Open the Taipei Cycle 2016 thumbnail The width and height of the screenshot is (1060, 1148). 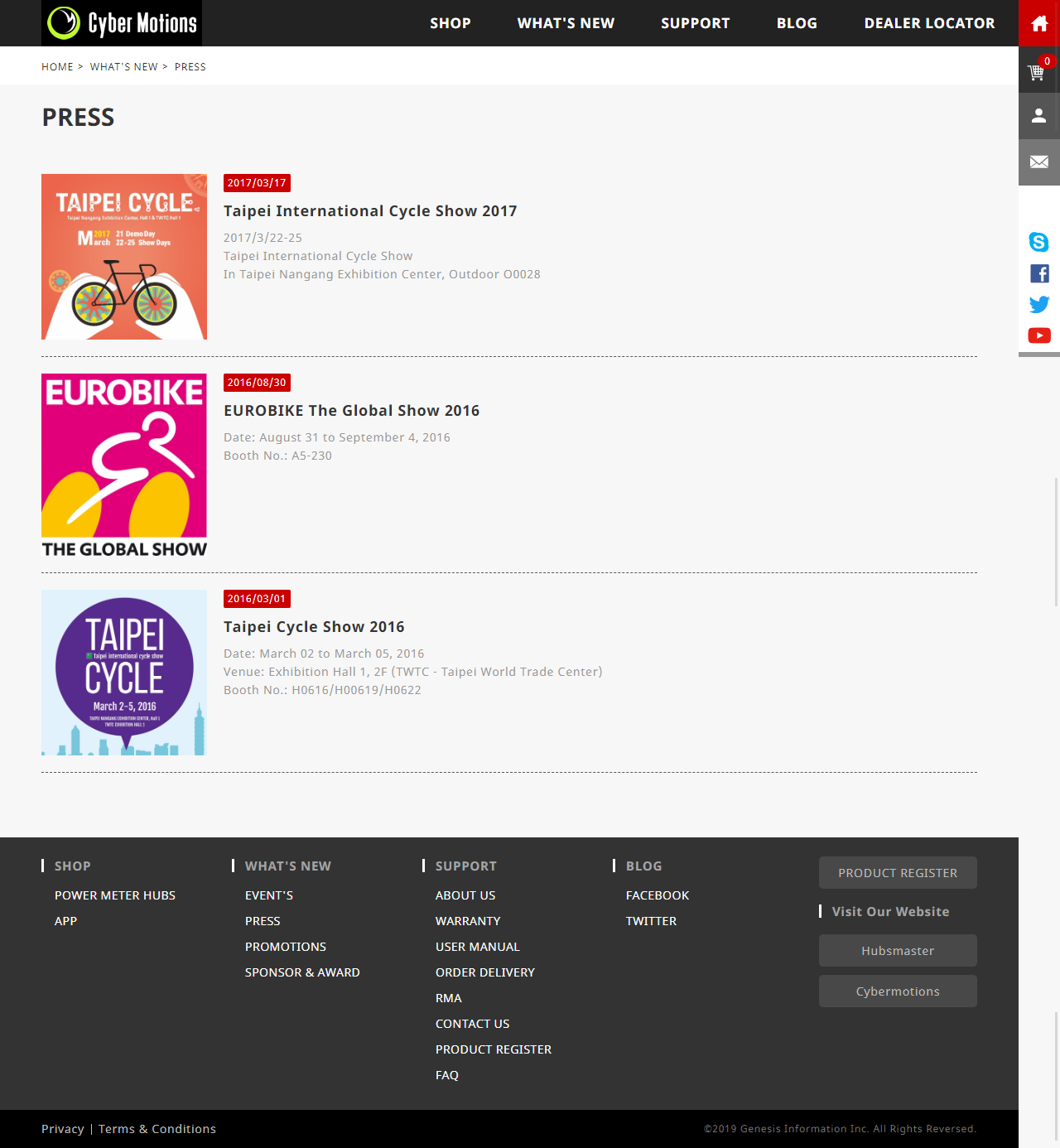tap(124, 673)
